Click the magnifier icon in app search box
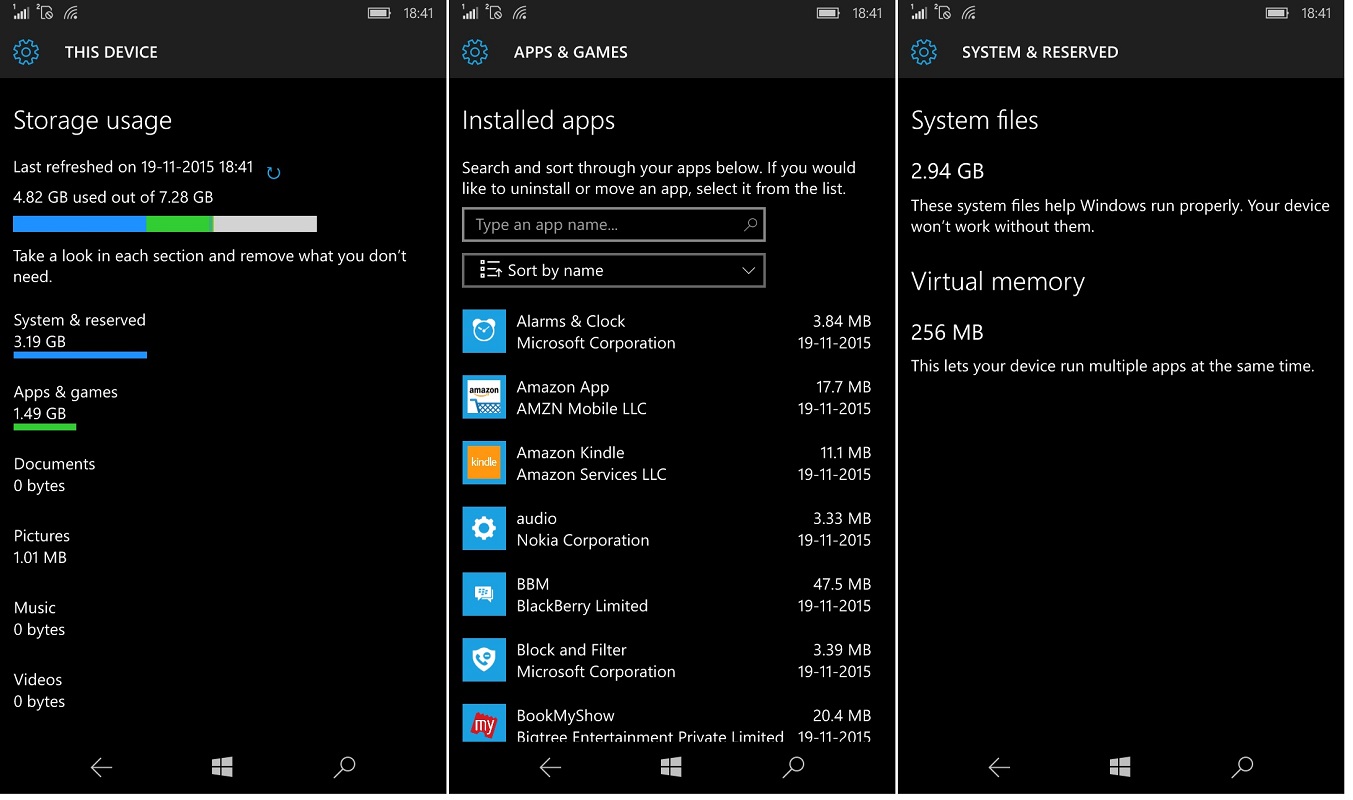 point(750,225)
